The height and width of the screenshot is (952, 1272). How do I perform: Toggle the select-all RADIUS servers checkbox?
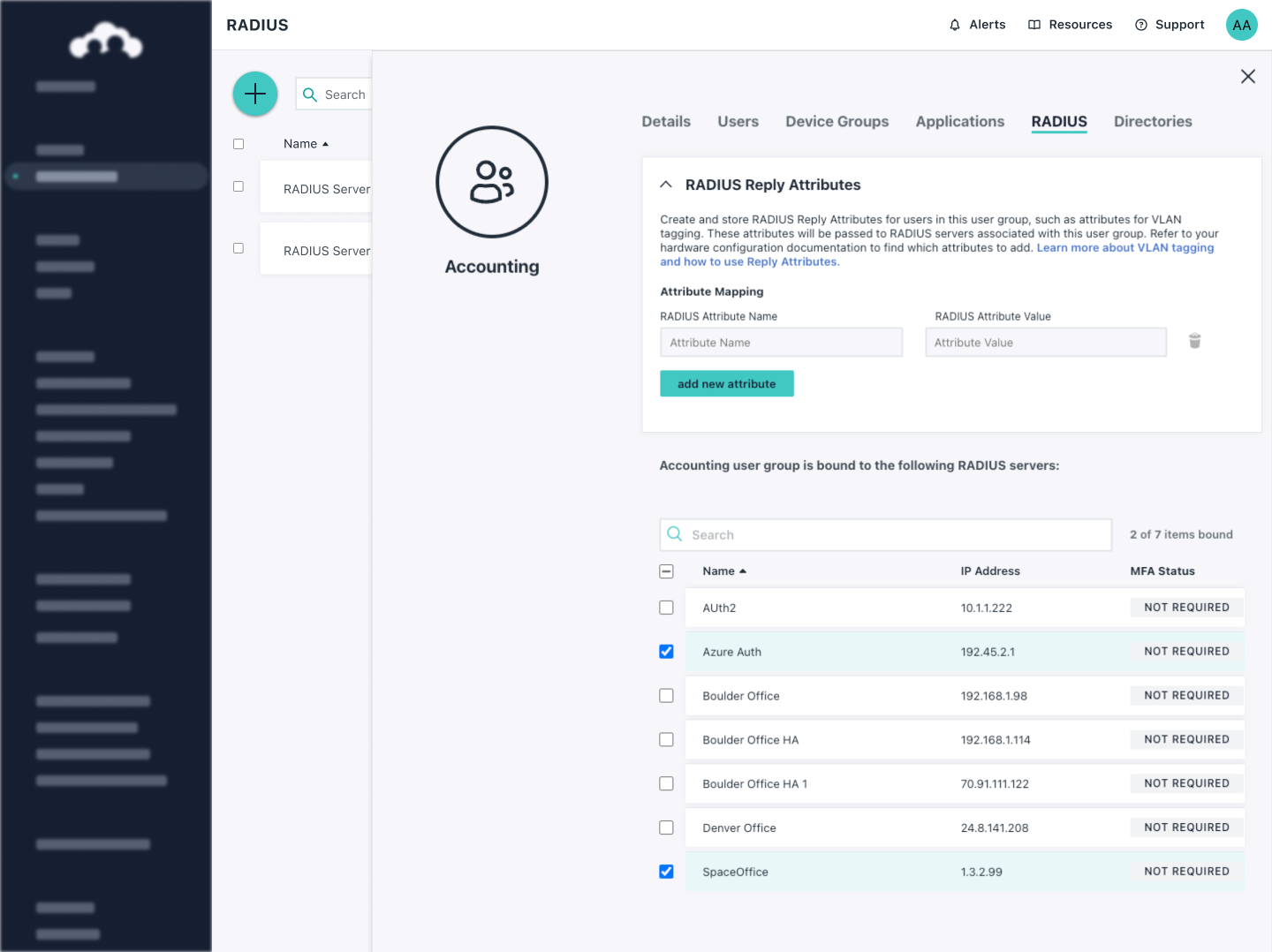666,571
